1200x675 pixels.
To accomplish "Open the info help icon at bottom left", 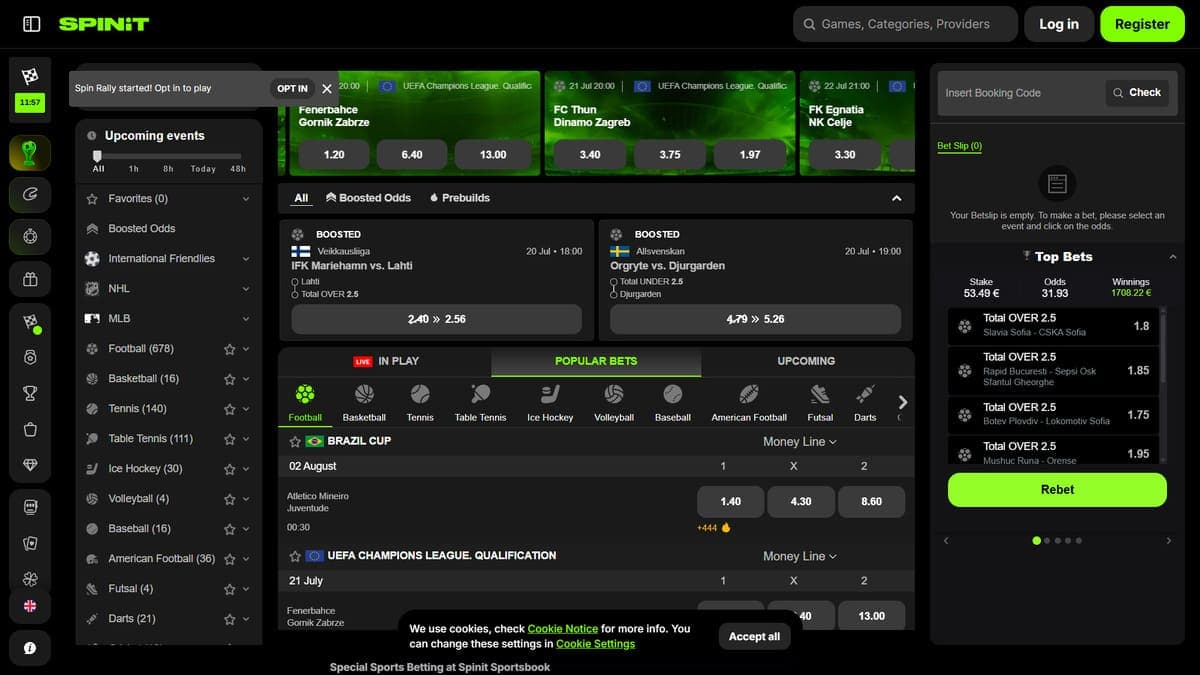I will click(30, 648).
